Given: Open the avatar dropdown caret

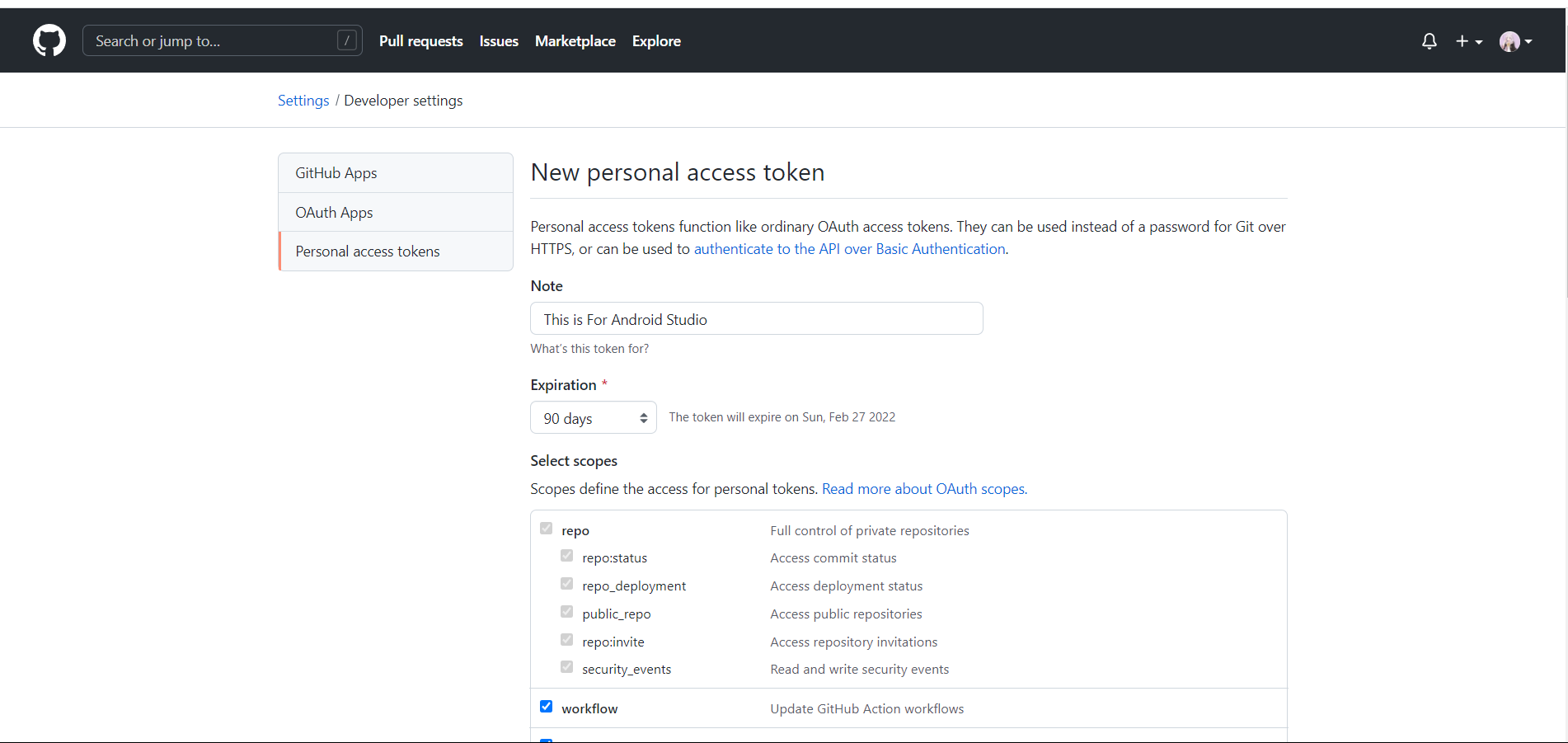Looking at the screenshot, I should 1530,40.
